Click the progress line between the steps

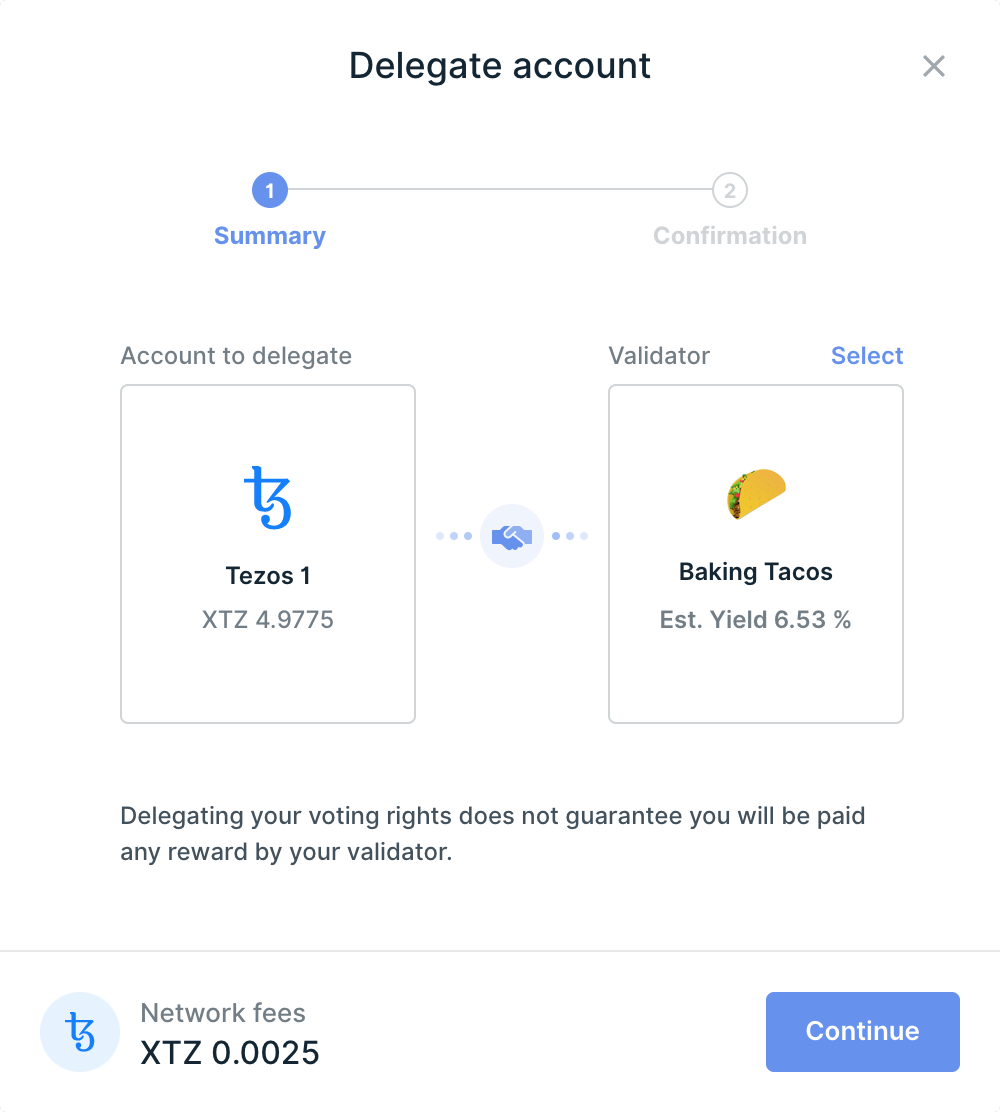click(x=500, y=190)
